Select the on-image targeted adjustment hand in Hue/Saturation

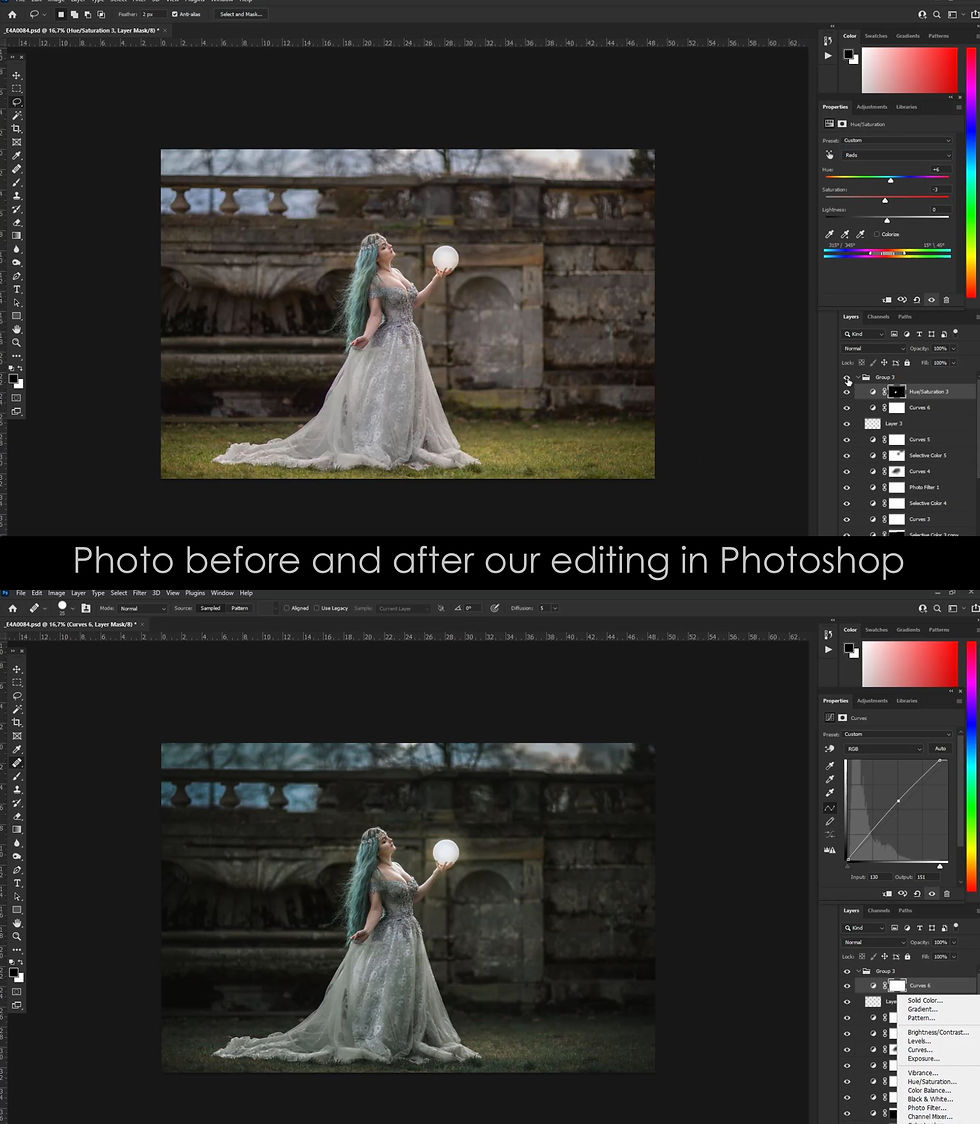pyautogui.click(x=829, y=155)
